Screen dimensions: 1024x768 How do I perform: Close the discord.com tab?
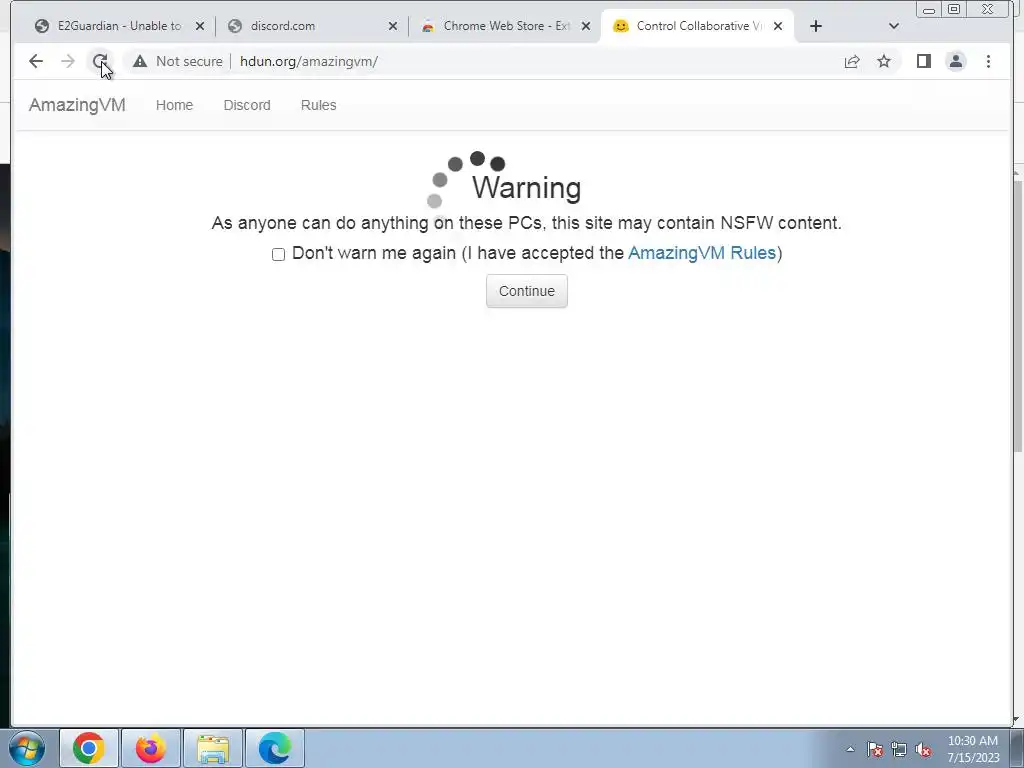[392, 26]
